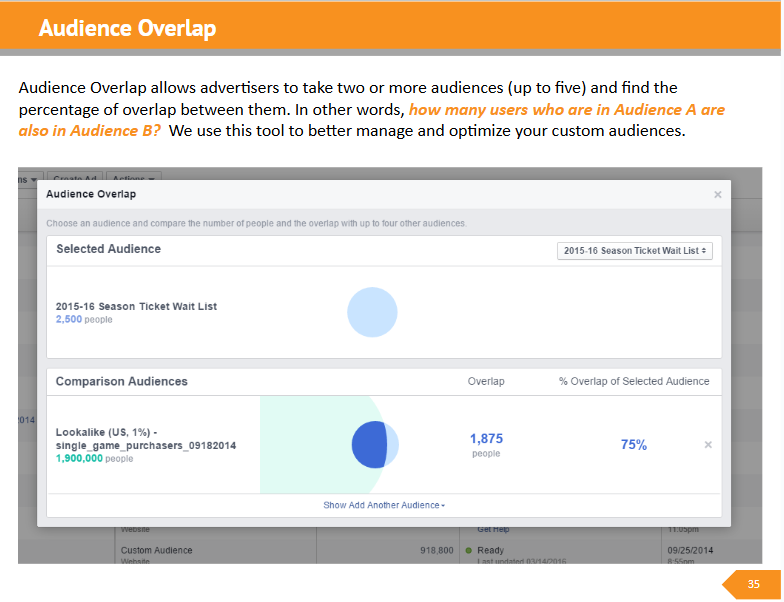Click the overlapping circles Venn diagram

tap(374, 444)
